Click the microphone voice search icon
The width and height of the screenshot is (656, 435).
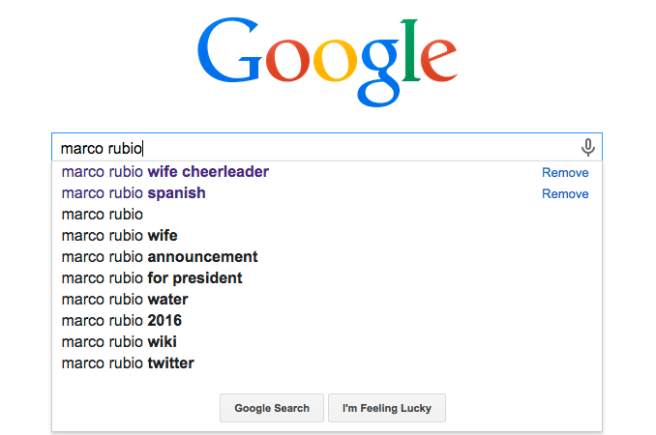588,148
